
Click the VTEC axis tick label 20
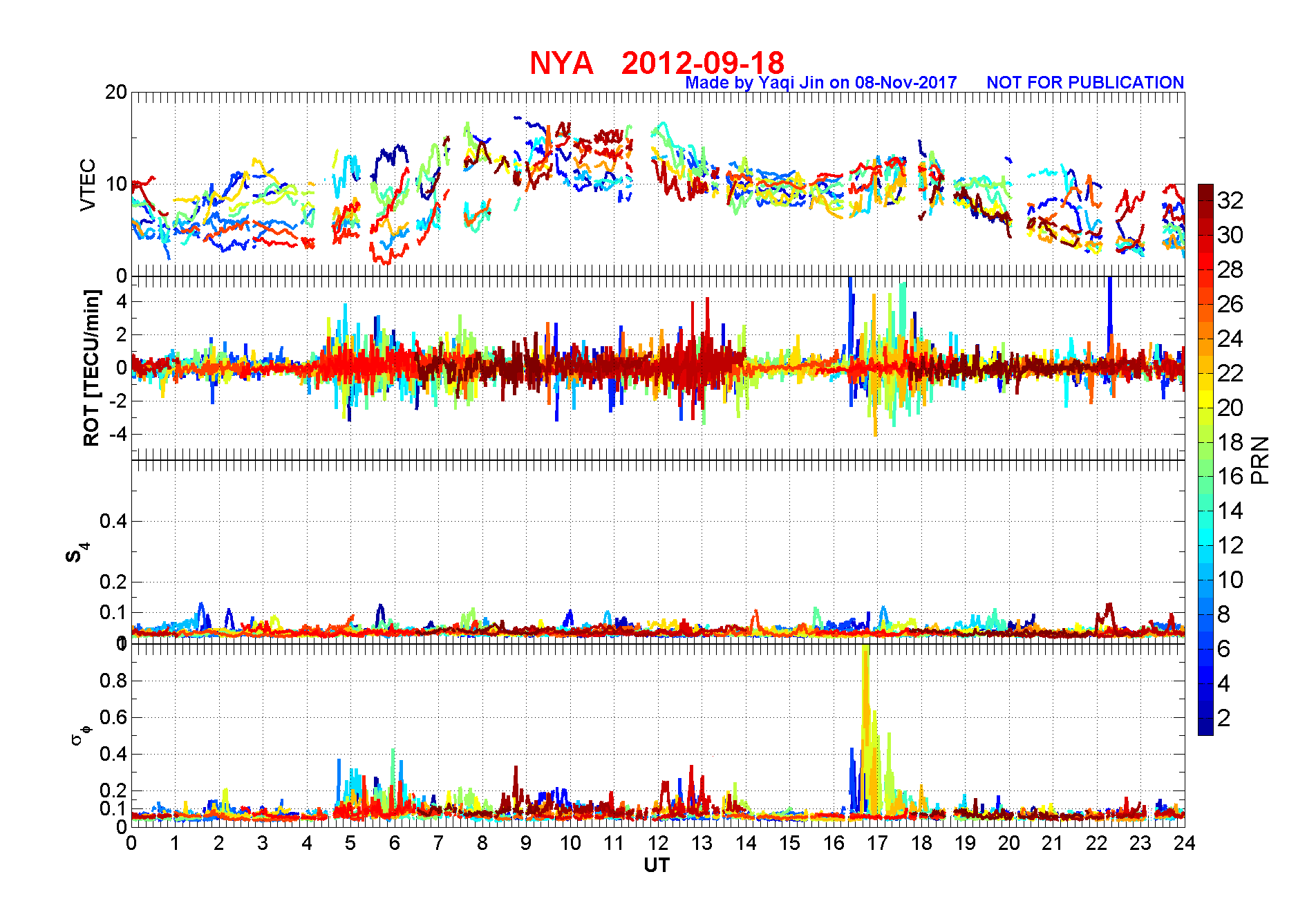tap(116, 92)
